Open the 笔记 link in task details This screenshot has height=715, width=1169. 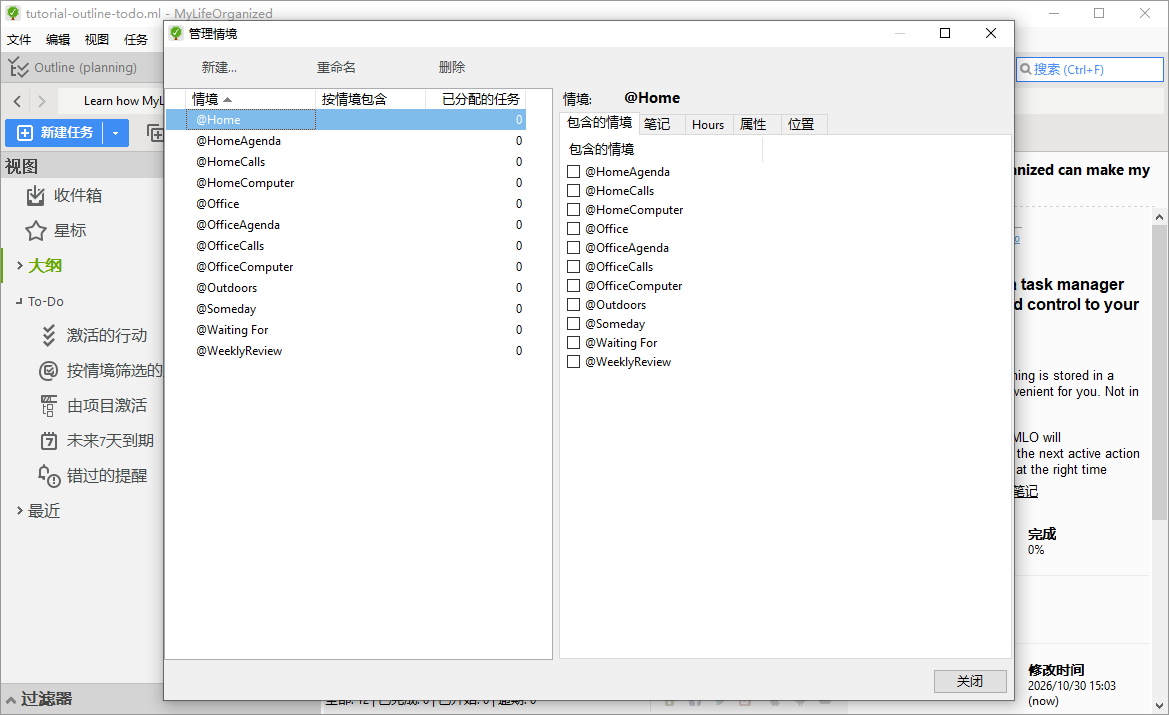point(1026,491)
